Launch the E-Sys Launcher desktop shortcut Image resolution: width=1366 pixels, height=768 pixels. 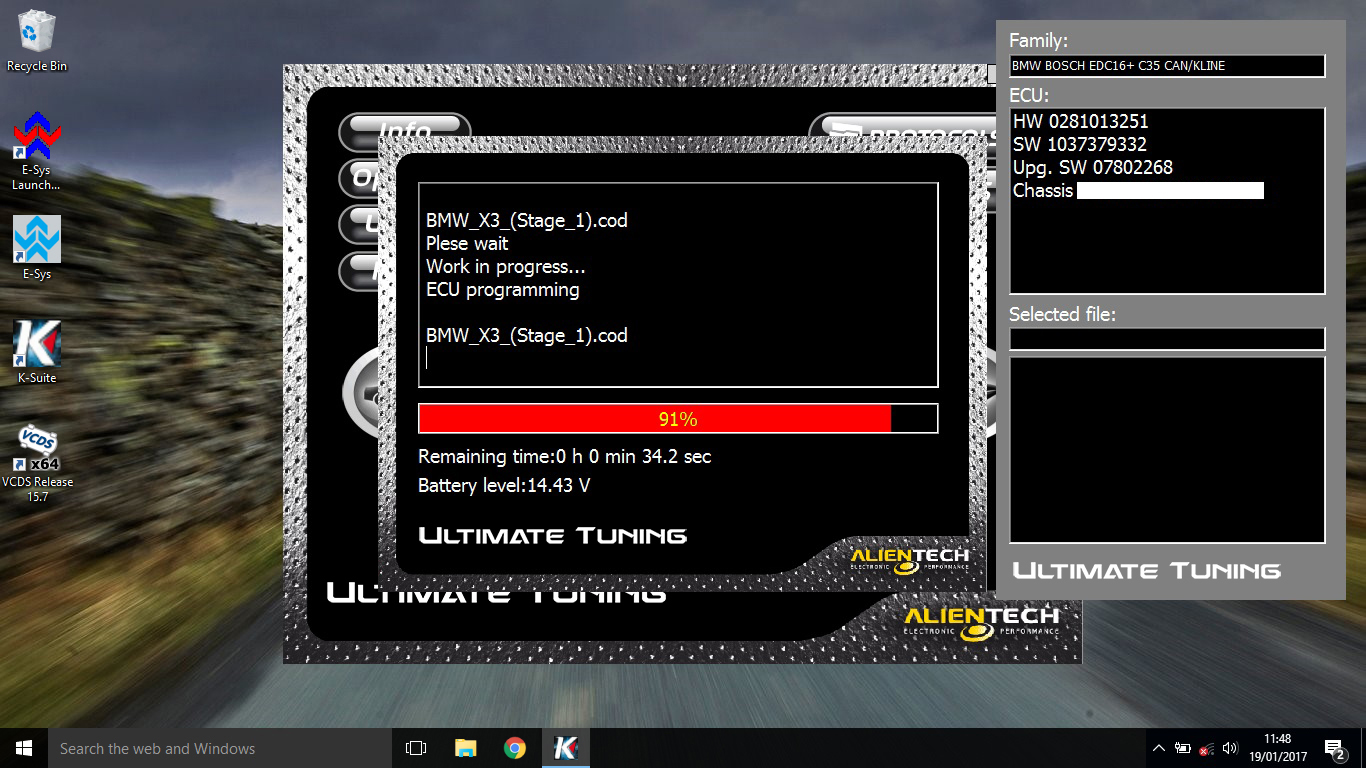(x=37, y=148)
